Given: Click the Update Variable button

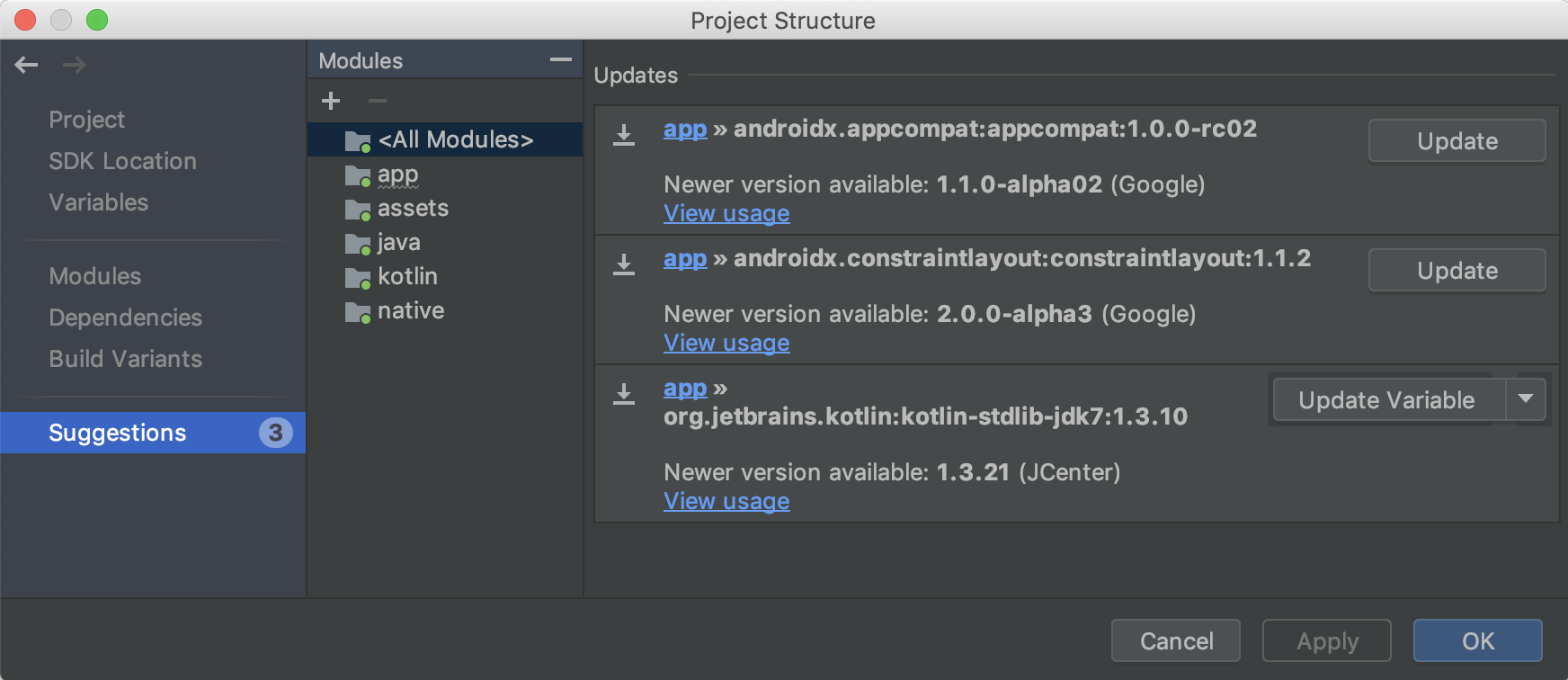Looking at the screenshot, I should coord(1386,400).
